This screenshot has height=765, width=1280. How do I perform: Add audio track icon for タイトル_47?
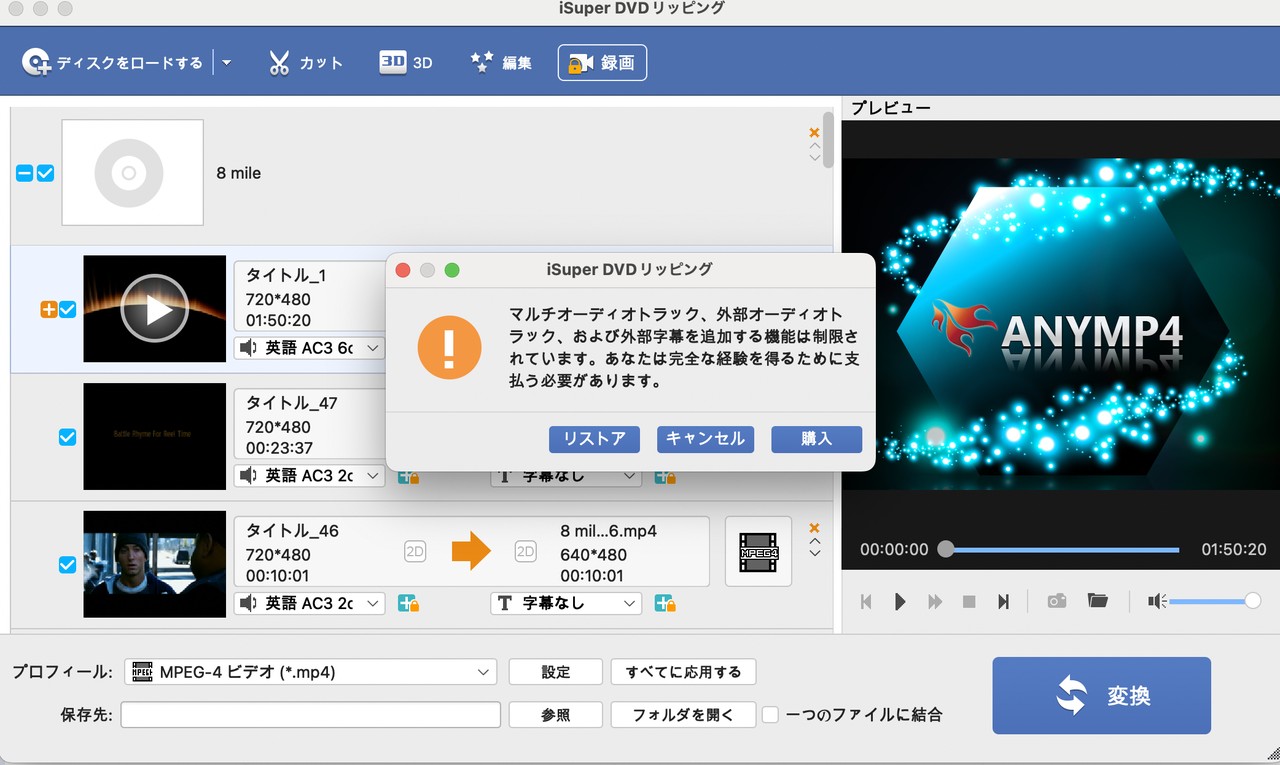(408, 477)
